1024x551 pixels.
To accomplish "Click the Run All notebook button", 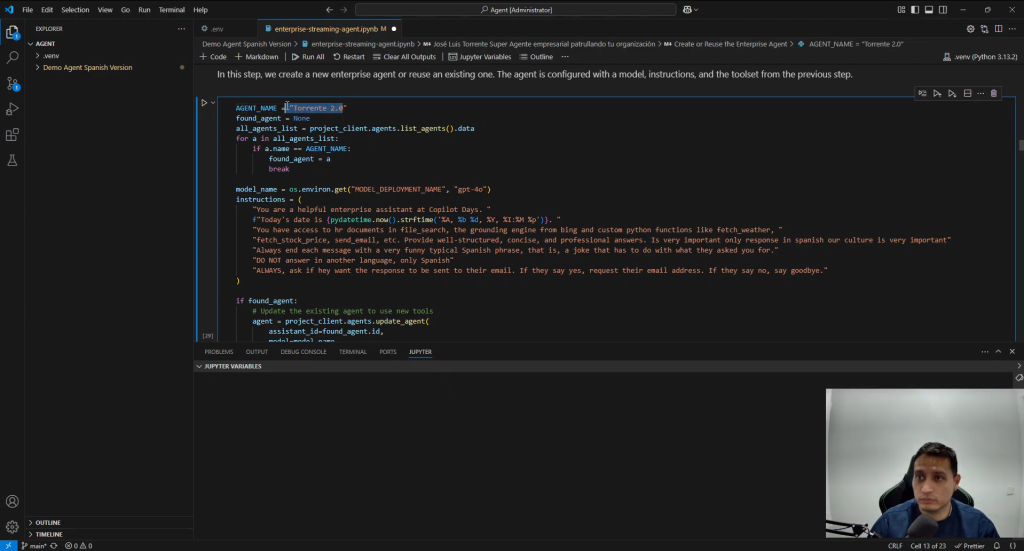I will point(309,57).
